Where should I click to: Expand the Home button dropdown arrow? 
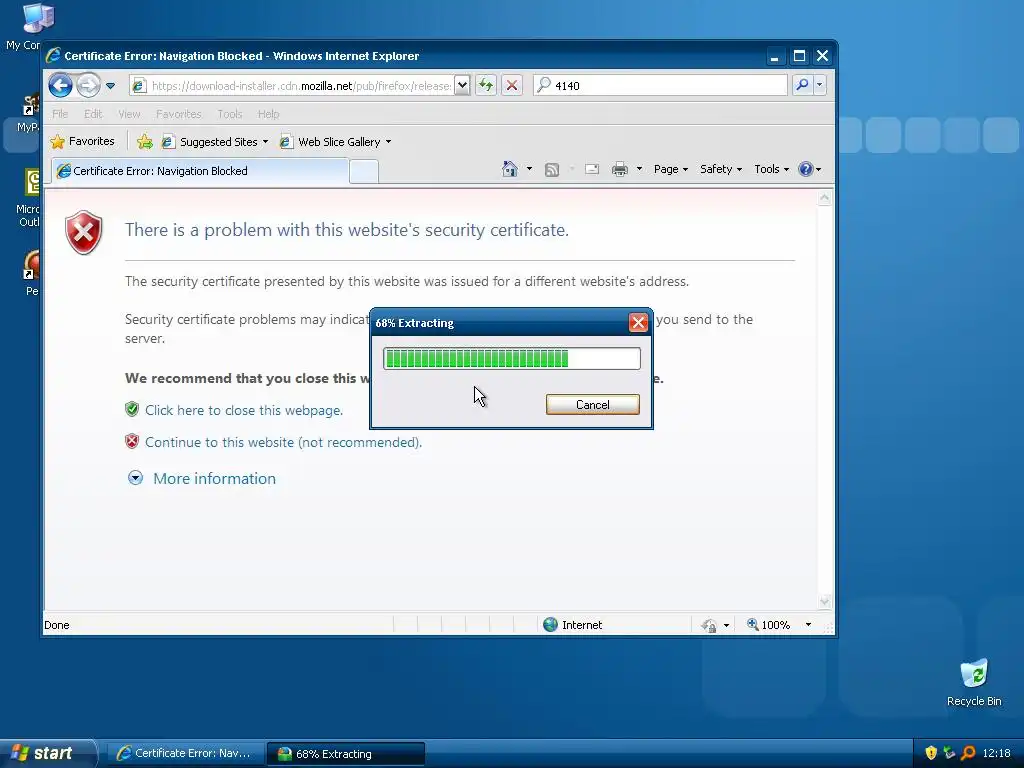pos(530,169)
